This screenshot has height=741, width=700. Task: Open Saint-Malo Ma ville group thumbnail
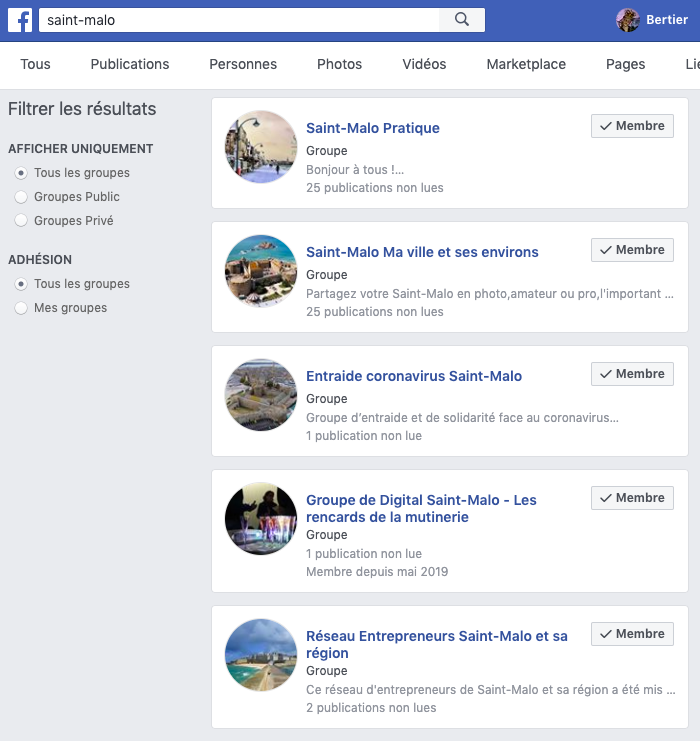(261, 271)
